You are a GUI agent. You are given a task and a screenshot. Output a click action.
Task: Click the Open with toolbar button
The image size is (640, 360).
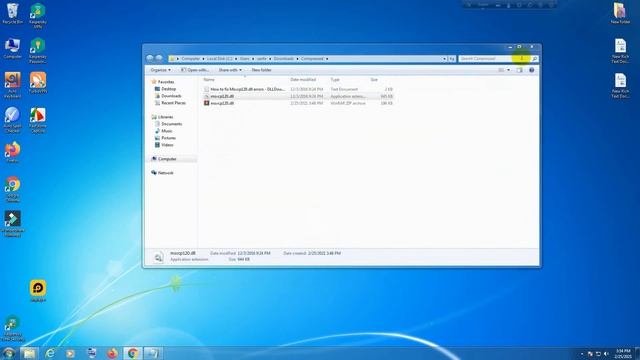pos(195,70)
